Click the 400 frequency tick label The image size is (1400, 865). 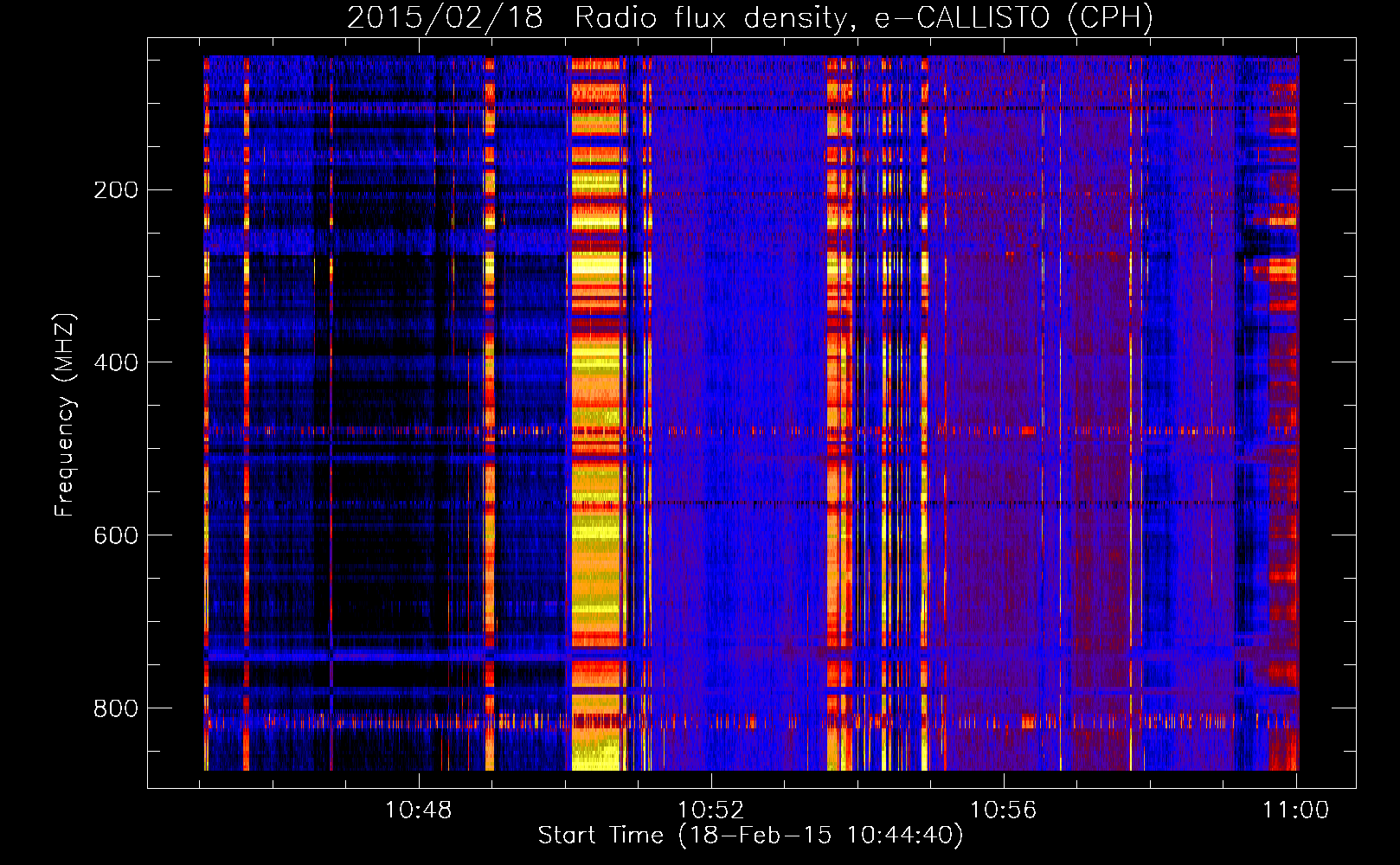point(116,362)
